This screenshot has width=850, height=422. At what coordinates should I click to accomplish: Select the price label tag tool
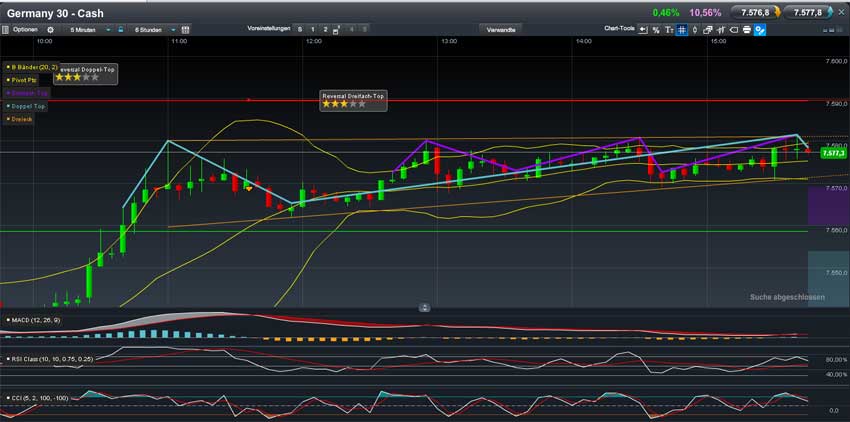[x=734, y=30]
